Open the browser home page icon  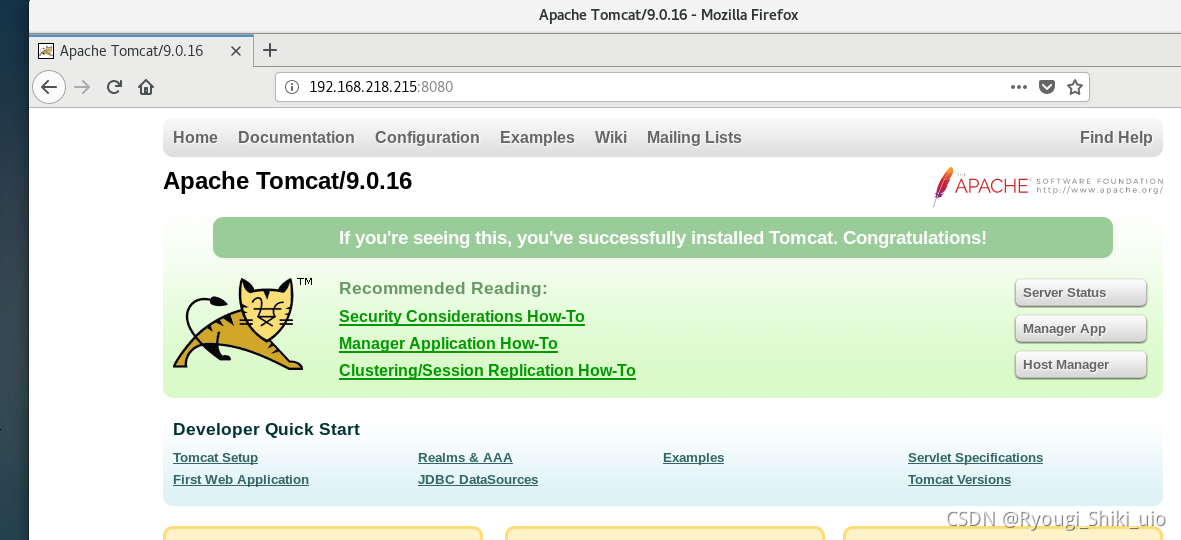[146, 87]
